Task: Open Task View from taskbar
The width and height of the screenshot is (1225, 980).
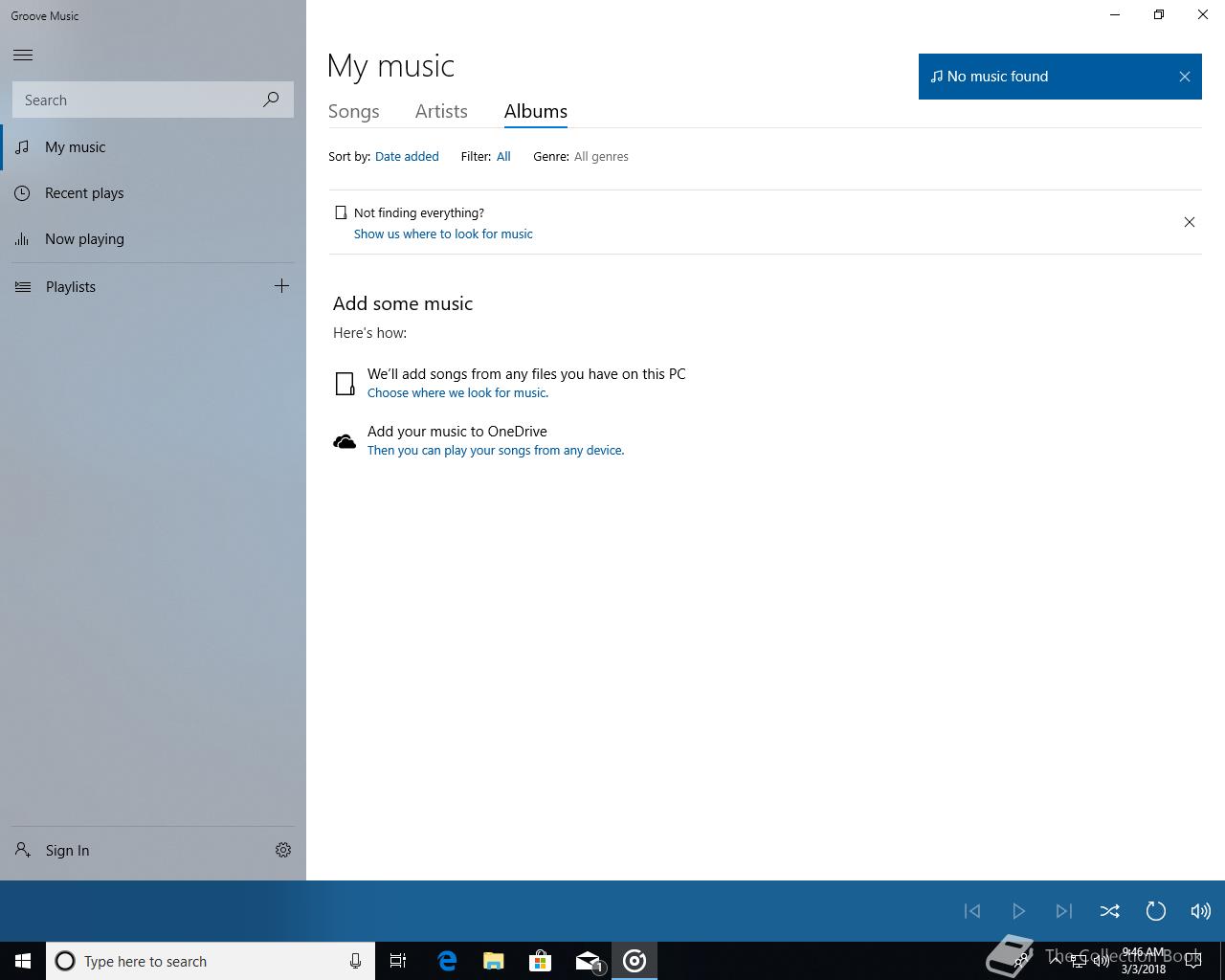Action: tap(398, 961)
